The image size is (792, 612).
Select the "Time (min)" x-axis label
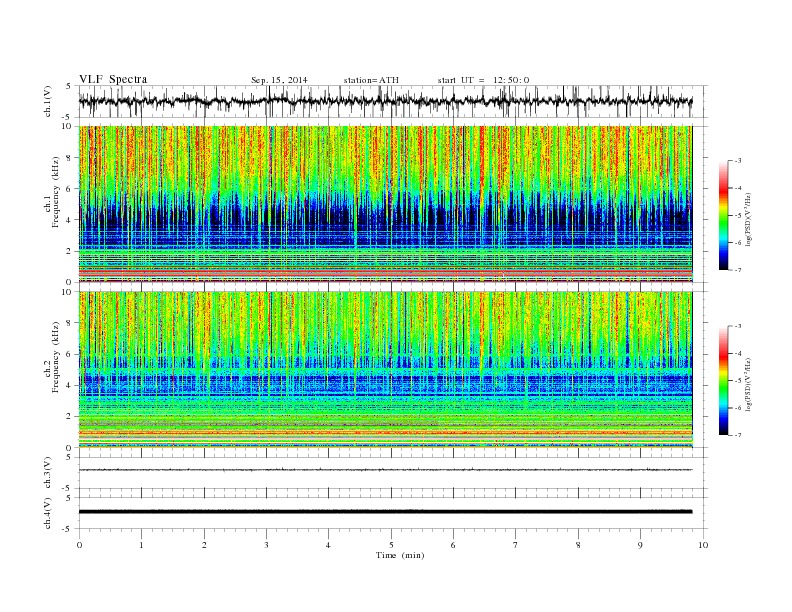[x=400, y=555]
